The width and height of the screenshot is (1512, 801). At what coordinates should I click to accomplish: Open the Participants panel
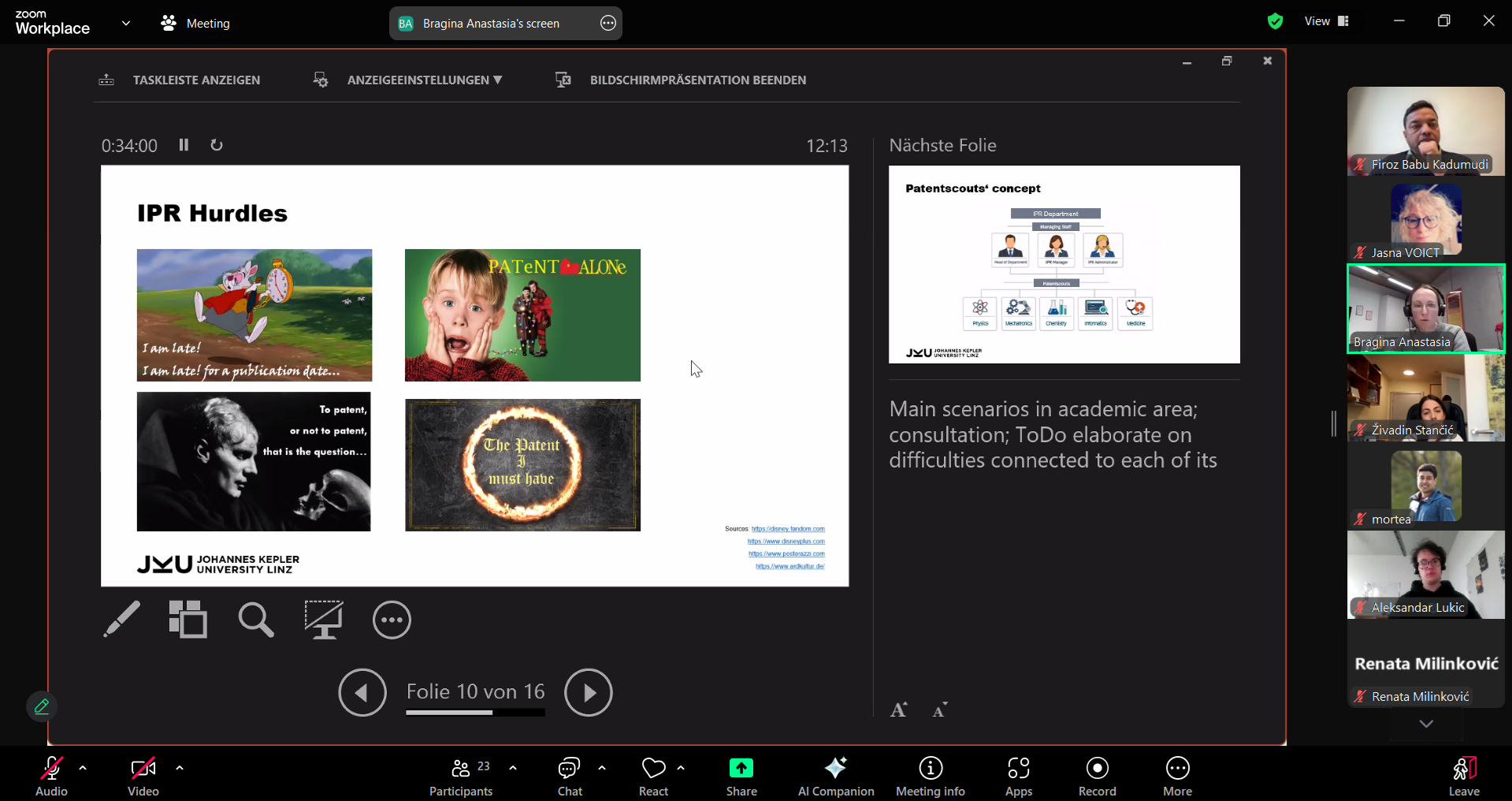461,777
